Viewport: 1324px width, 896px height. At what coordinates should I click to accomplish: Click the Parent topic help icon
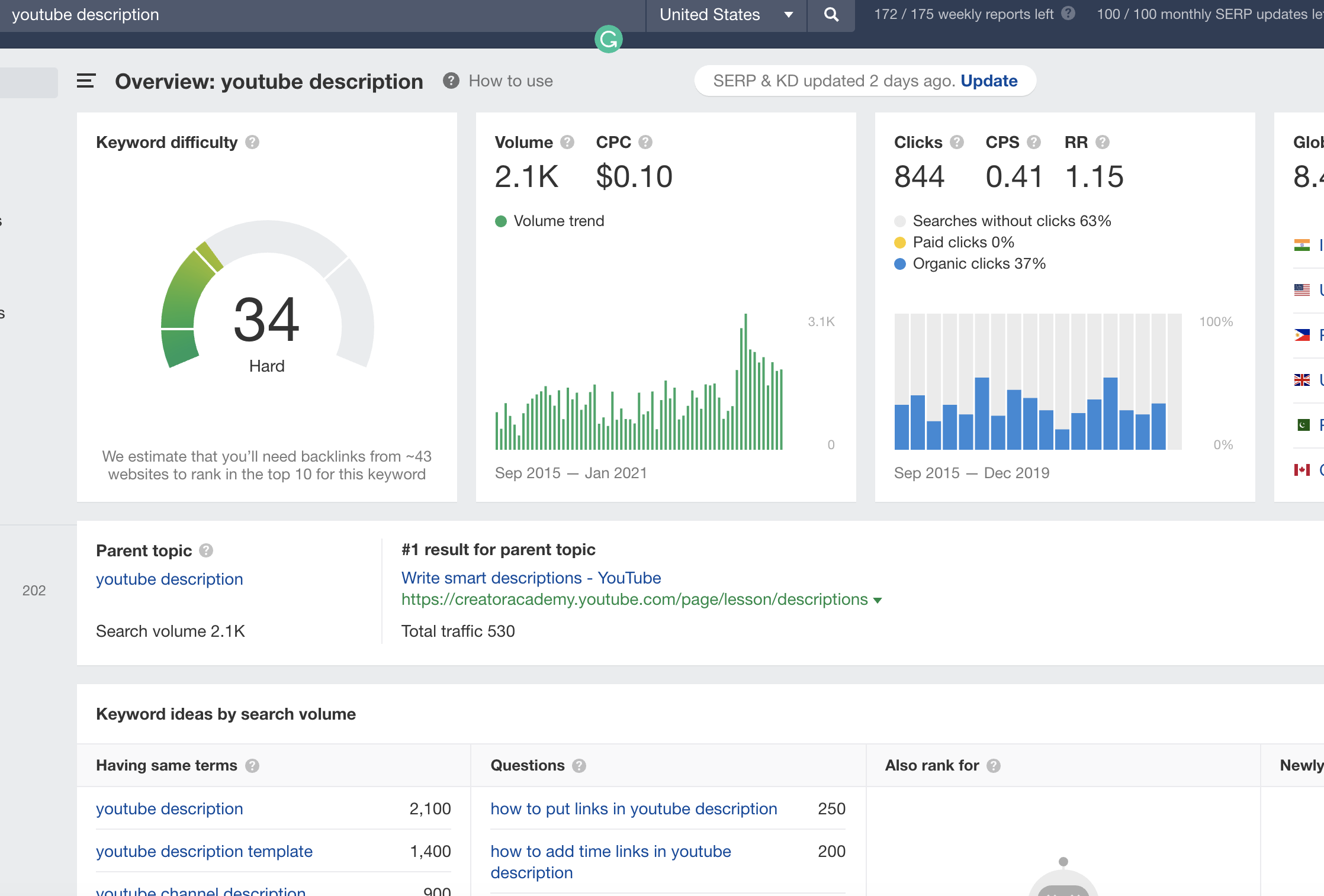point(206,551)
